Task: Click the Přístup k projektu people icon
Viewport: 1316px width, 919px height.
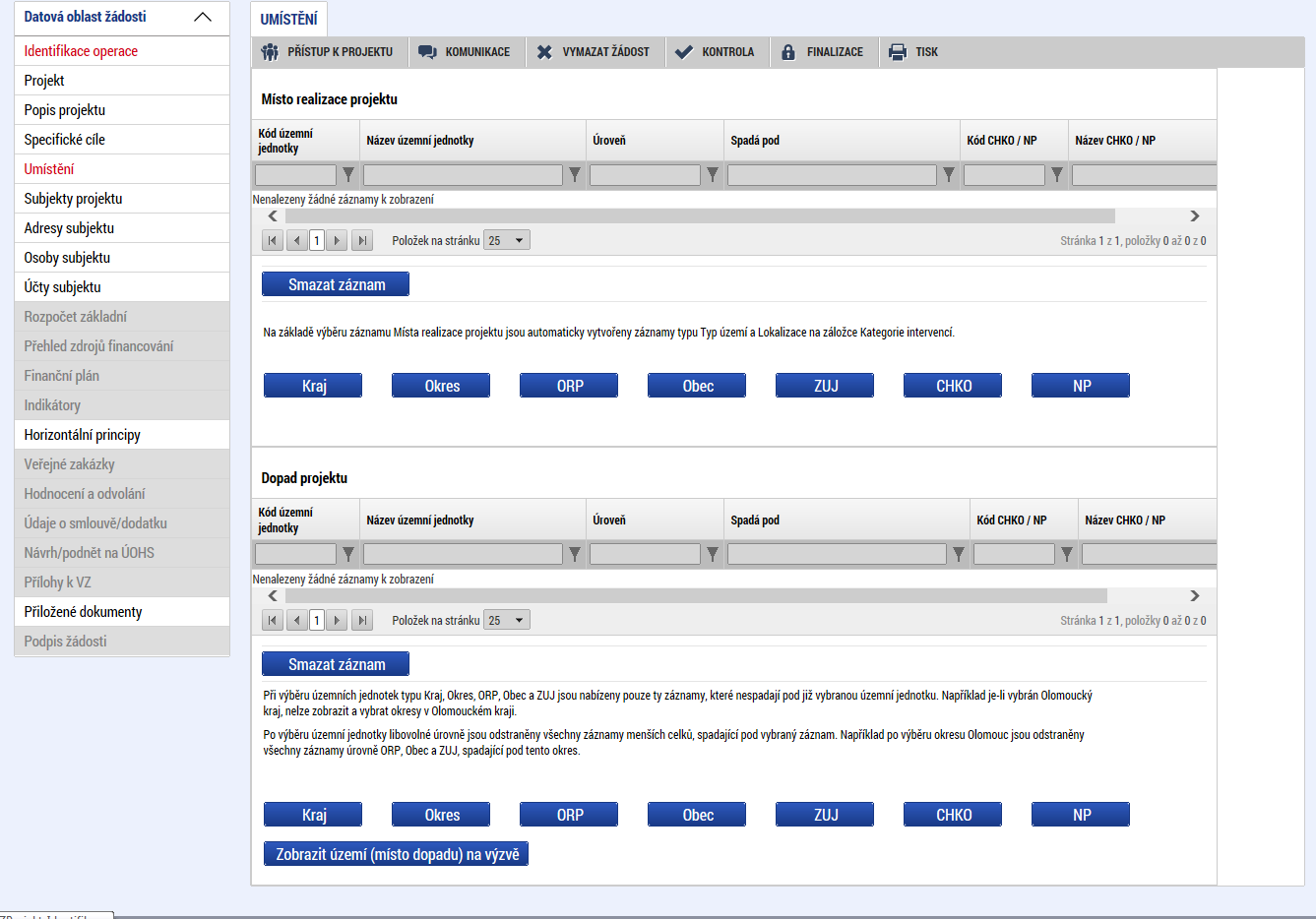Action: pos(271,52)
